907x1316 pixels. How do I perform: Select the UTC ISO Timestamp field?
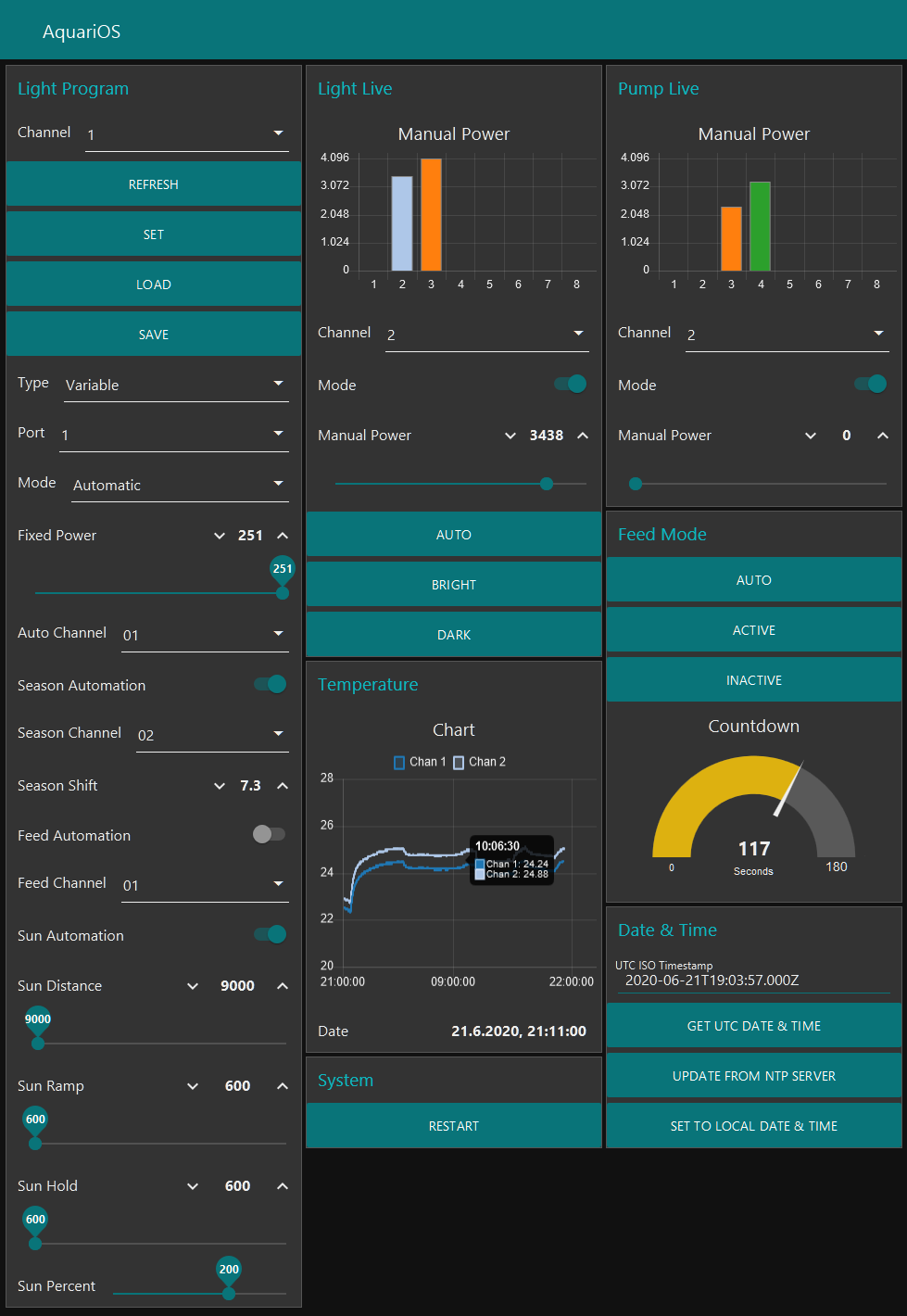tap(753, 980)
